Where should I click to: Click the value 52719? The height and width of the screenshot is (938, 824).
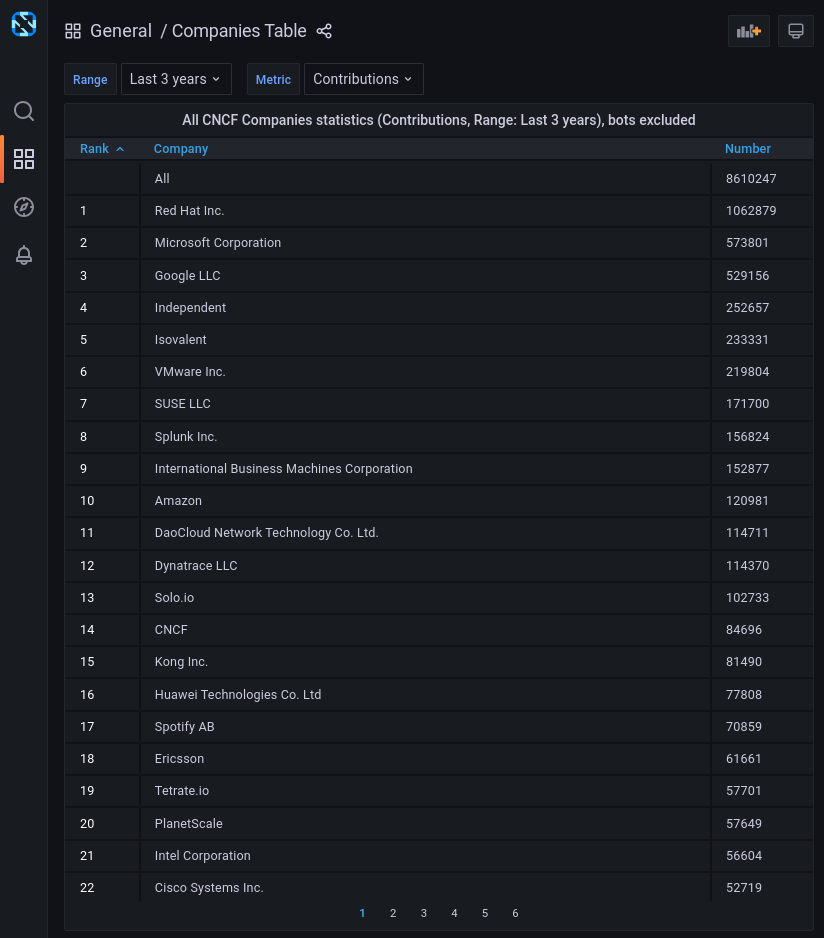[744, 888]
